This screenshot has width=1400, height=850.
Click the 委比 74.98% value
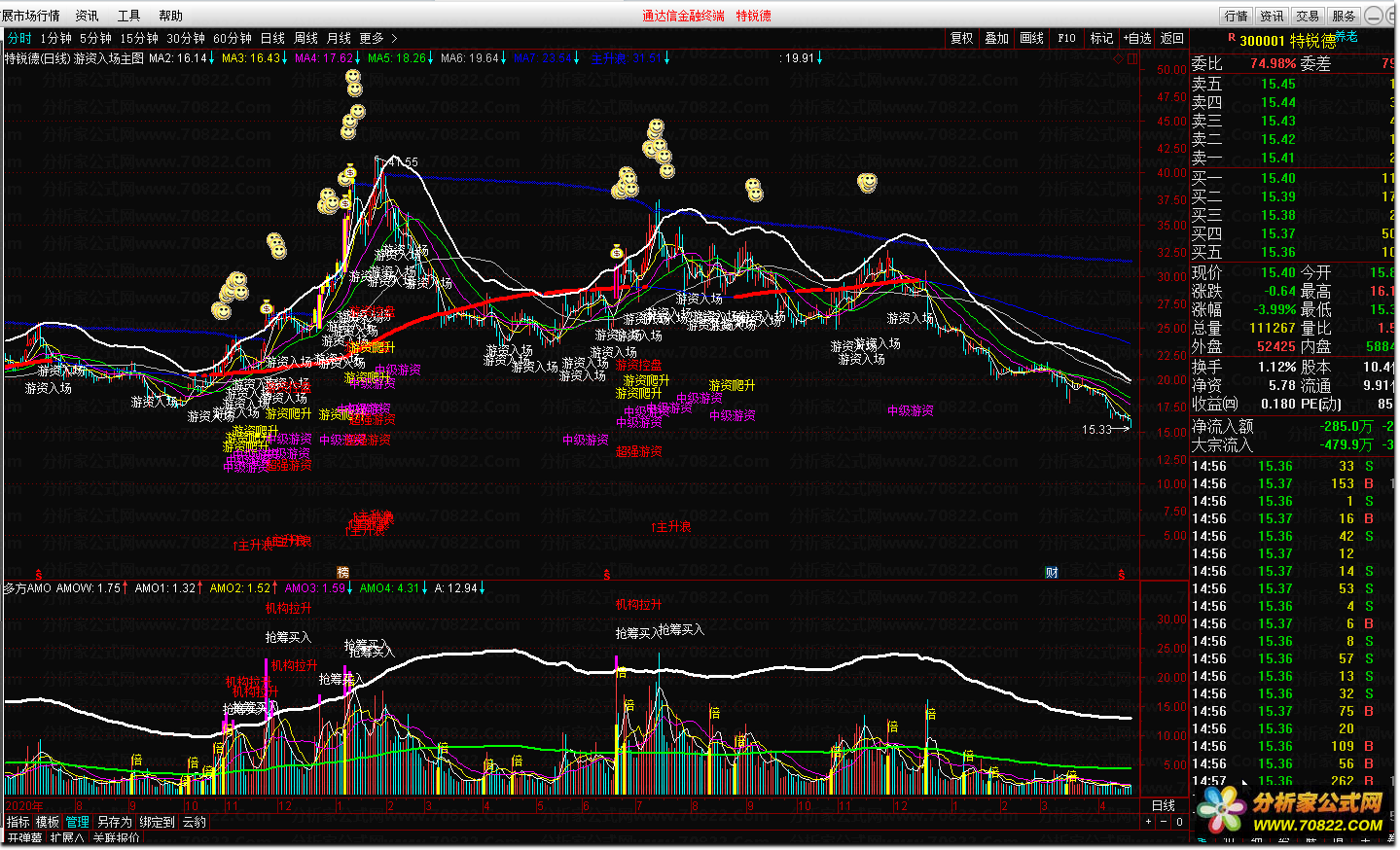pos(1273,63)
